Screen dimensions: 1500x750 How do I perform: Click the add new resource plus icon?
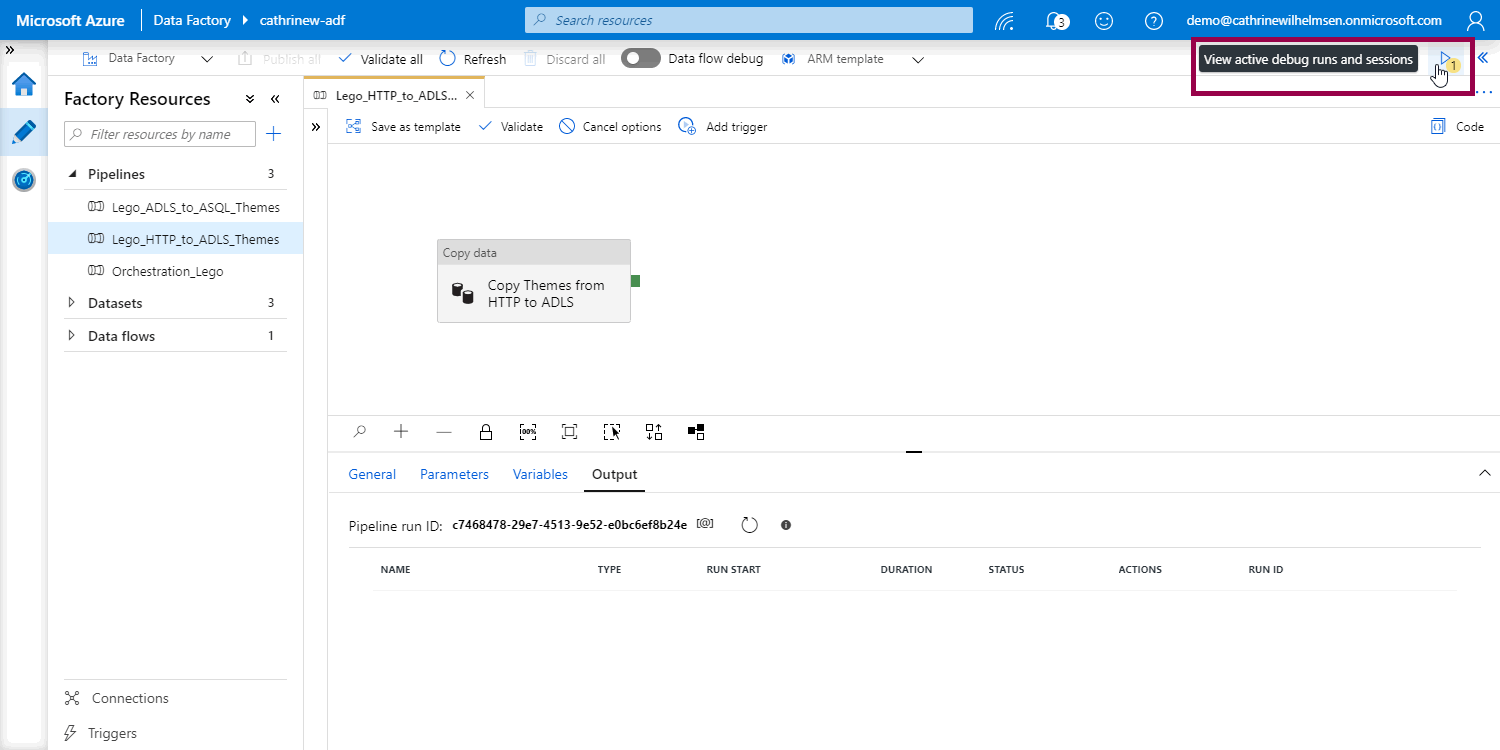[273, 134]
